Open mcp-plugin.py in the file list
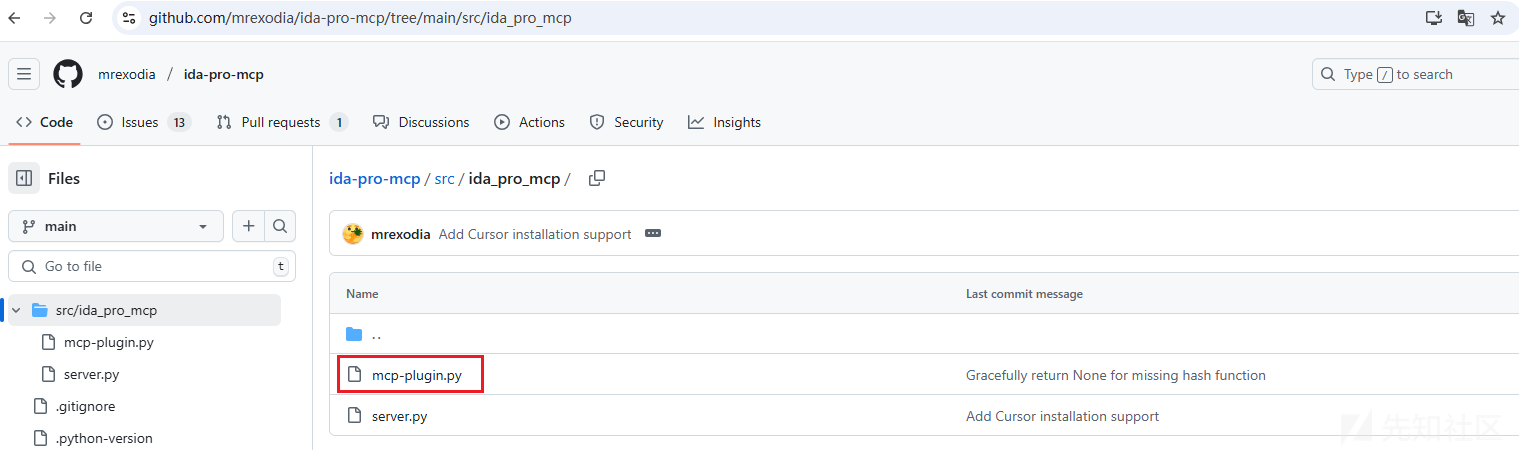 point(417,375)
